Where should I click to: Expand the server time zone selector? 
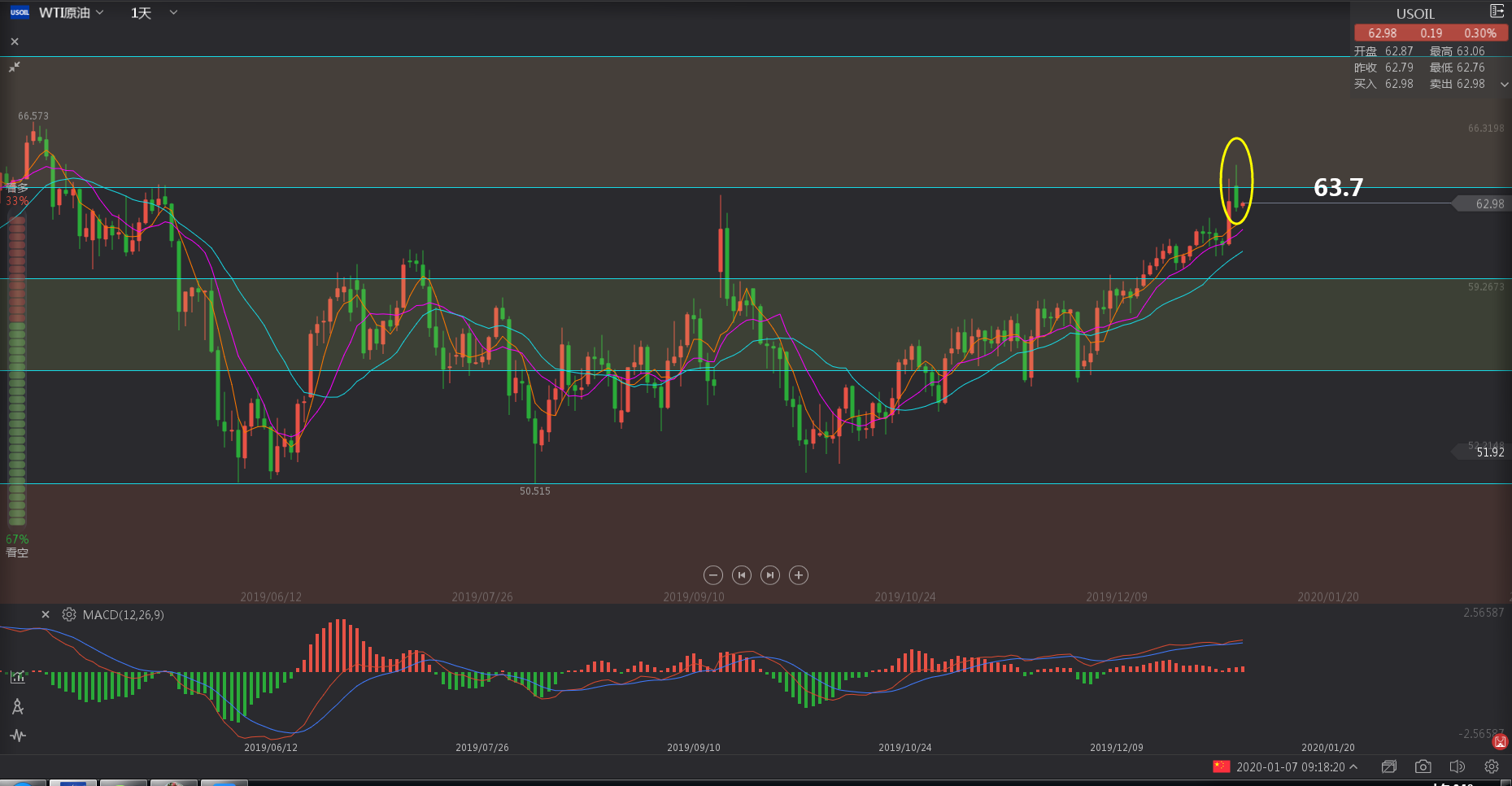point(1353,766)
